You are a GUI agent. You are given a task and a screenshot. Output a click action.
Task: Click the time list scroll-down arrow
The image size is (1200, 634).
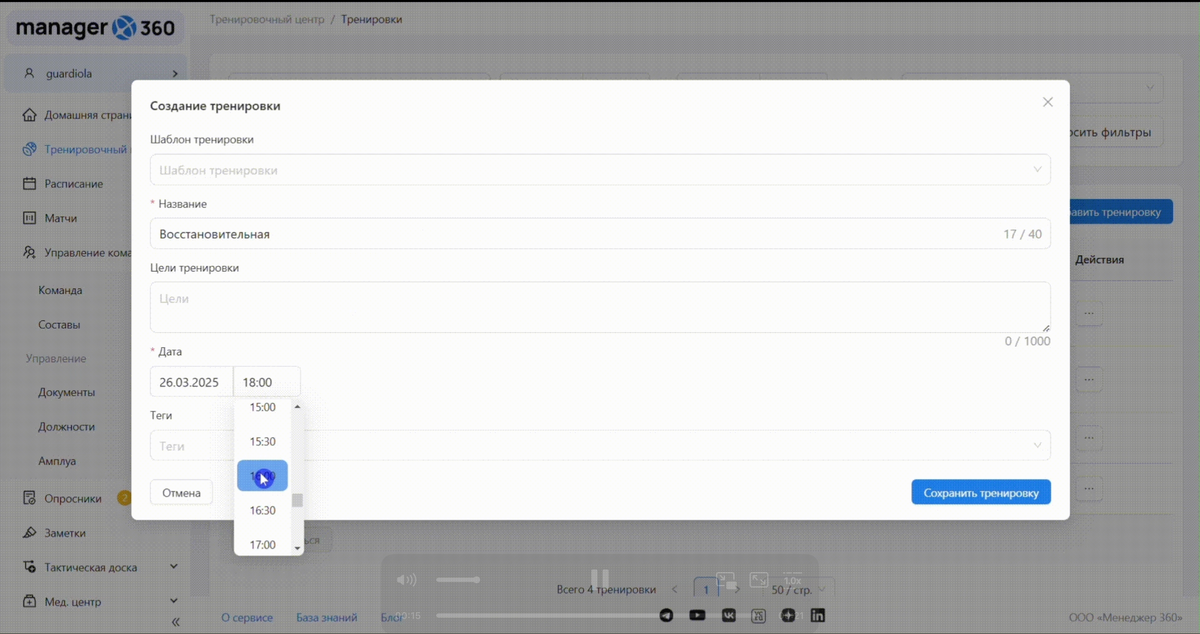coord(297,548)
